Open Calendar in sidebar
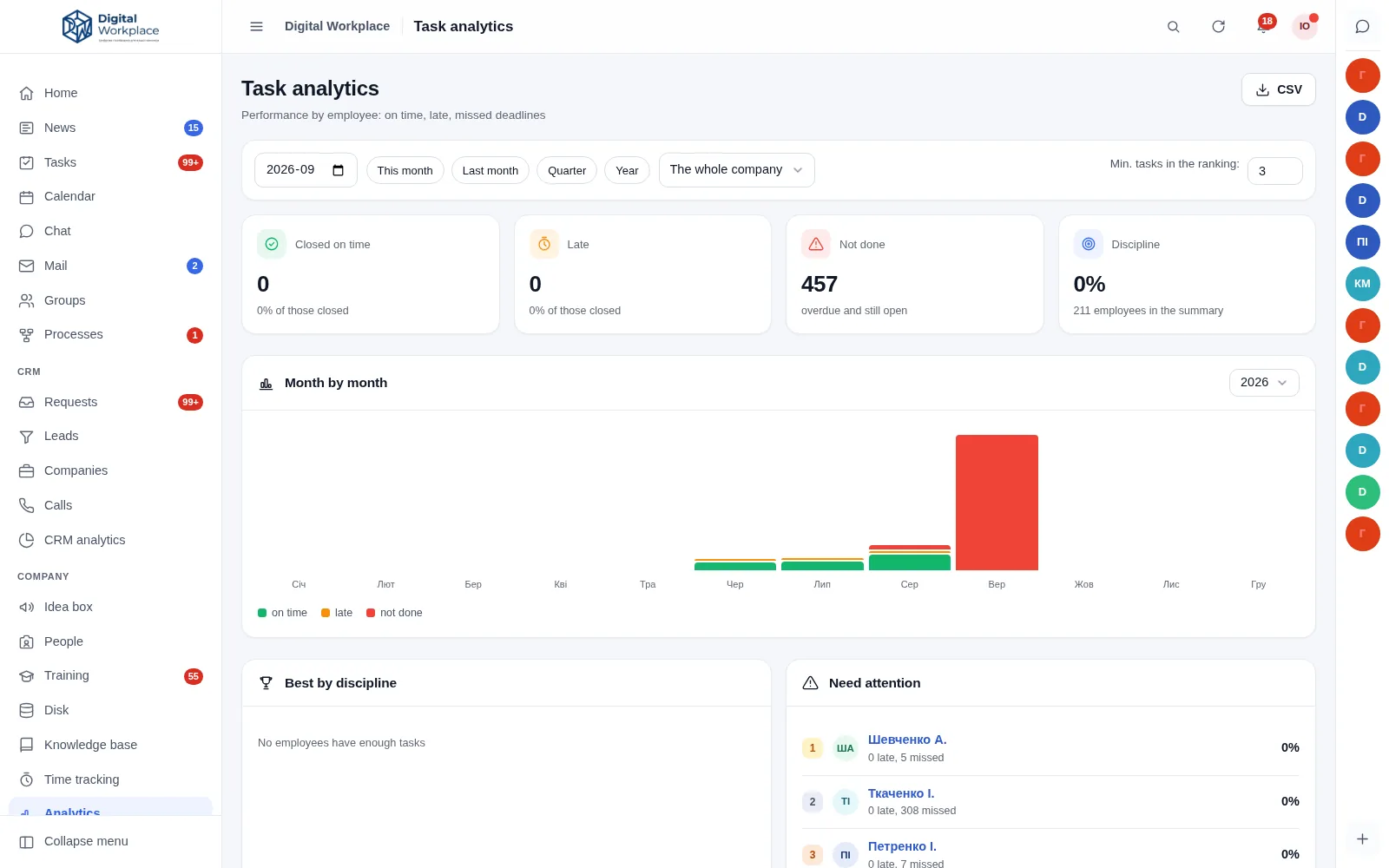 pos(110,196)
